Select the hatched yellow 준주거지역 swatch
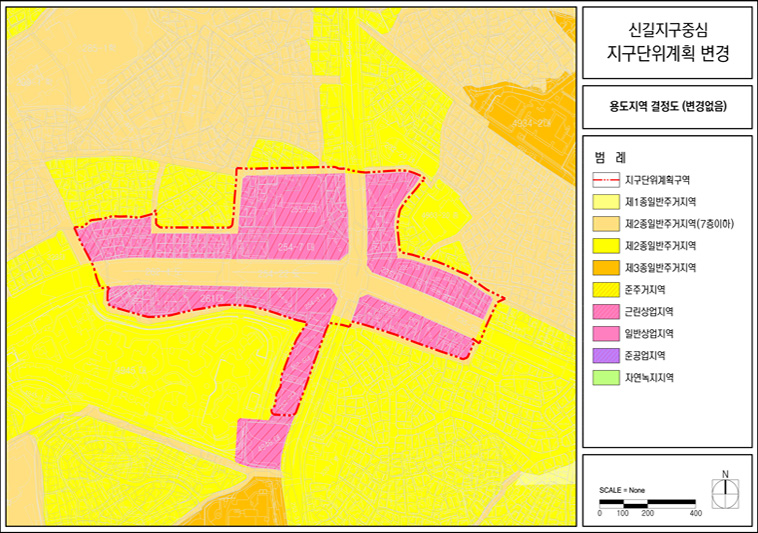 pyautogui.click(x=606, y=290)
